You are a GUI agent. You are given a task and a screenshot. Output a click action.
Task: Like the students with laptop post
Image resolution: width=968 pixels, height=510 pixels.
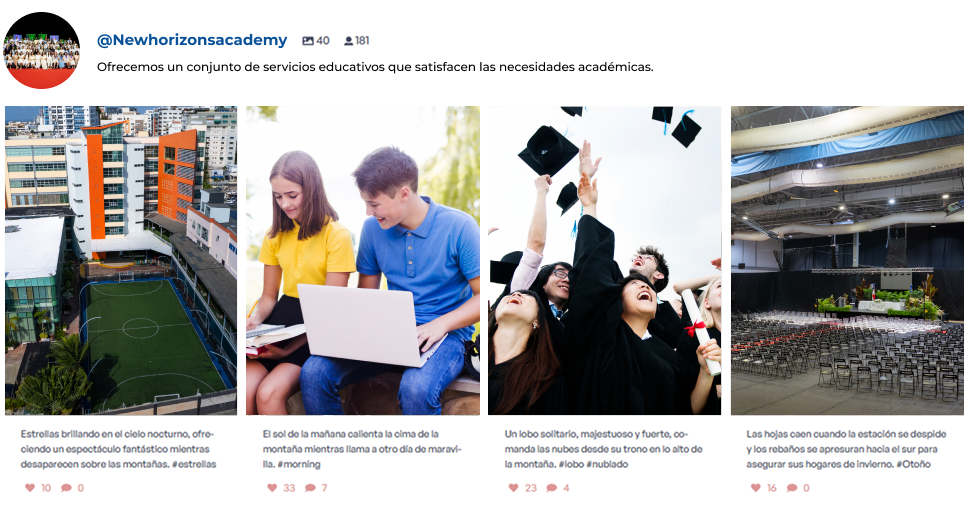click(272, 488)
